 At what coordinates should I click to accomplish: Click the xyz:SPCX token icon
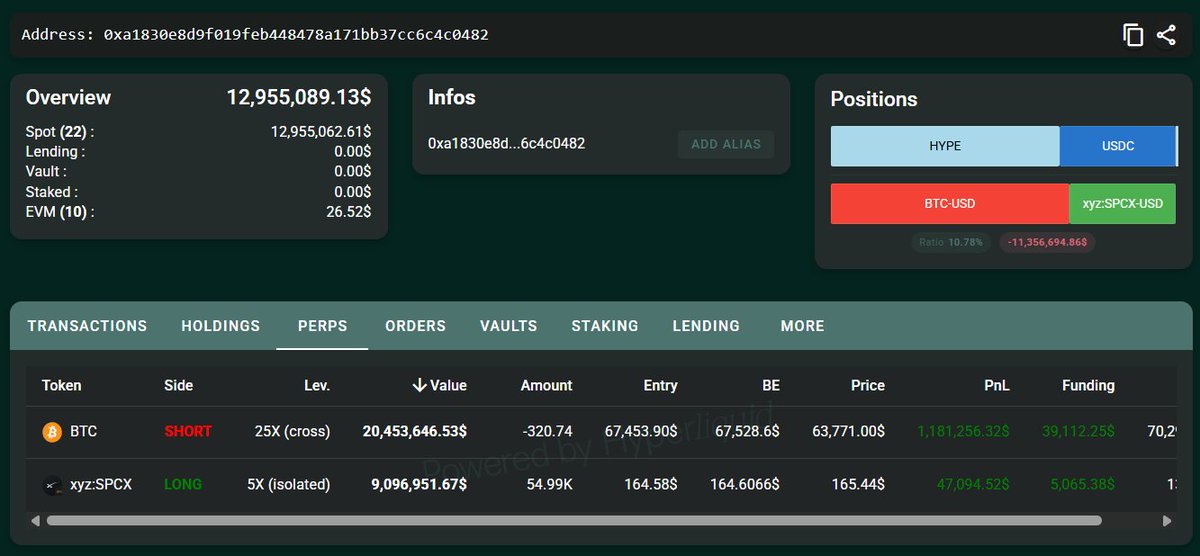point(52,485)
